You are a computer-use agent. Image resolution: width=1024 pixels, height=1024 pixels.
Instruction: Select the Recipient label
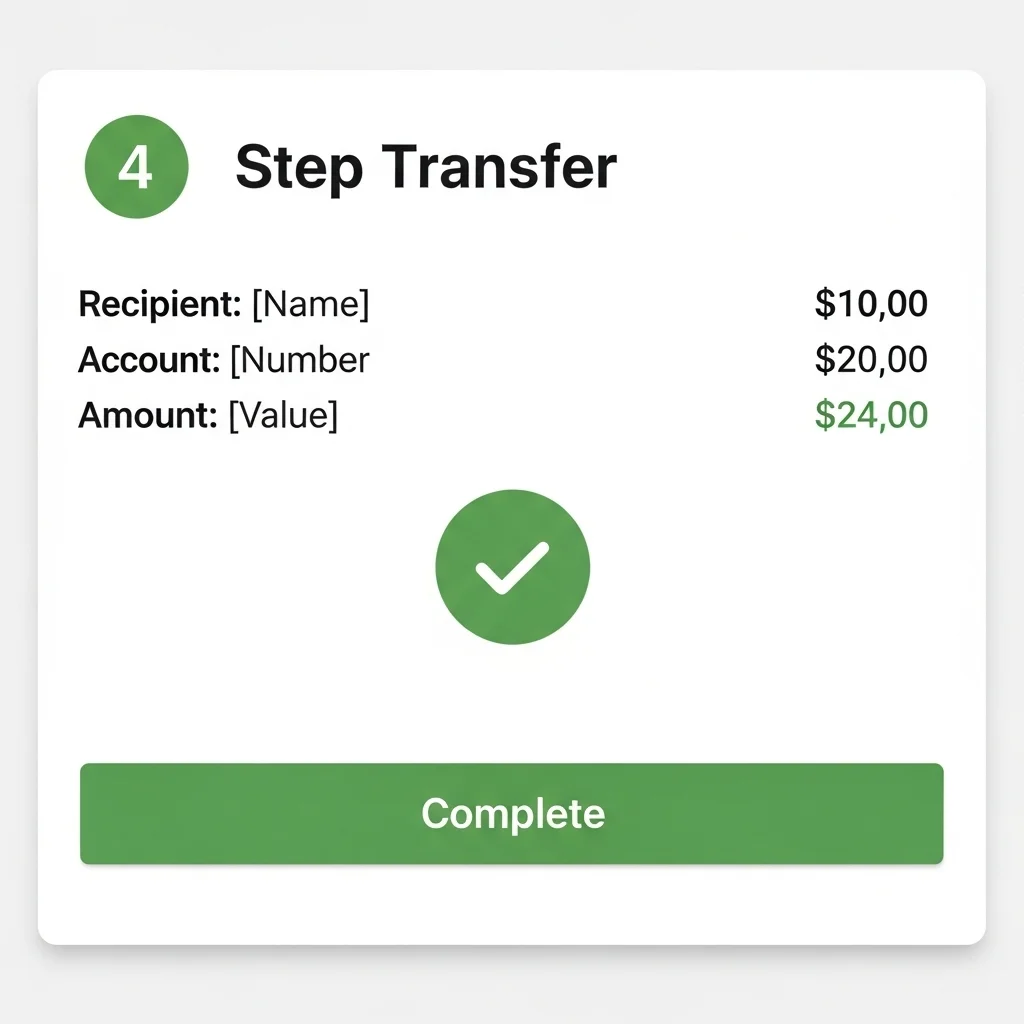tap(159, 304)
